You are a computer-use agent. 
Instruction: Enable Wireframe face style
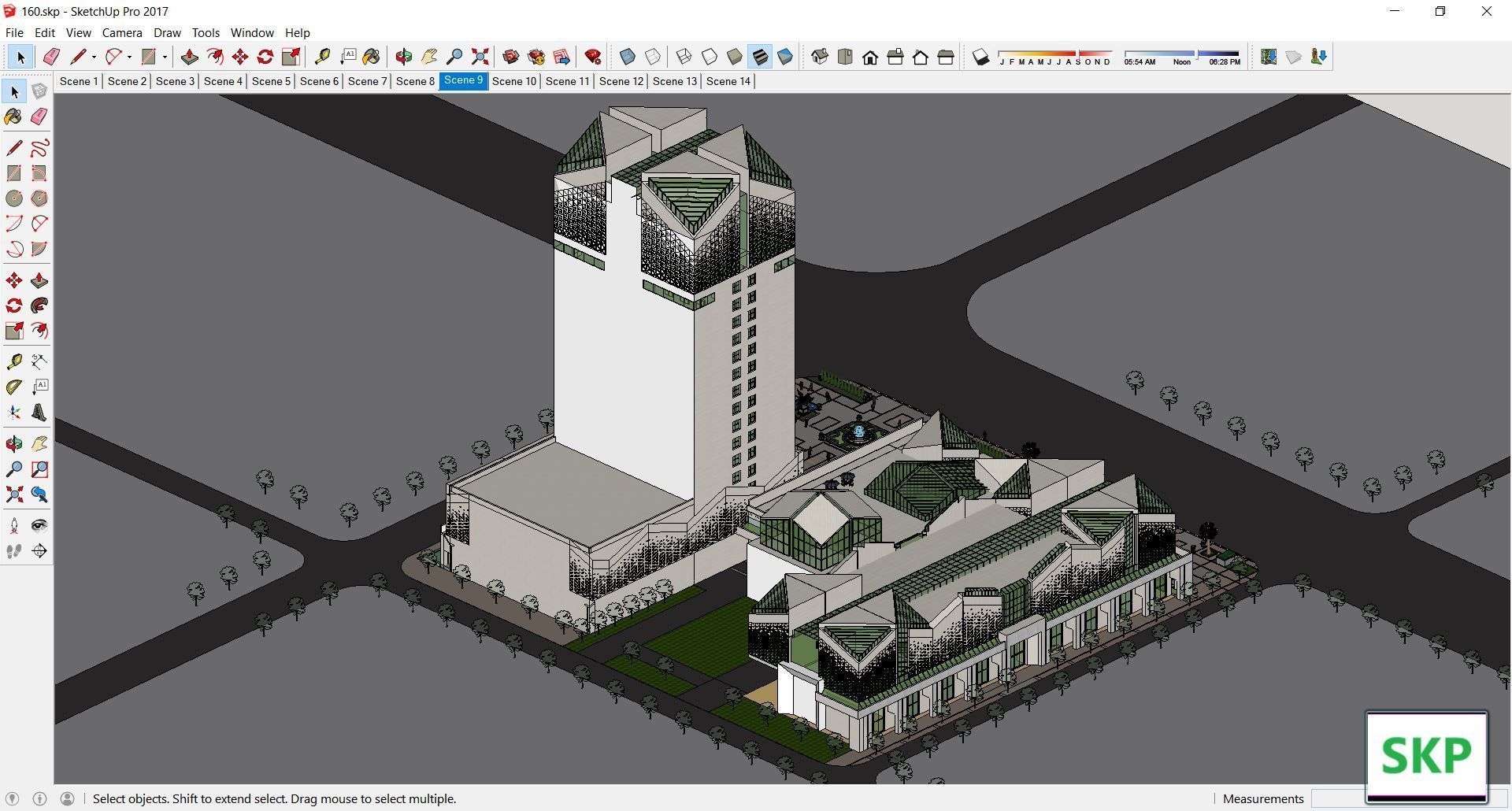click(684, 57)
